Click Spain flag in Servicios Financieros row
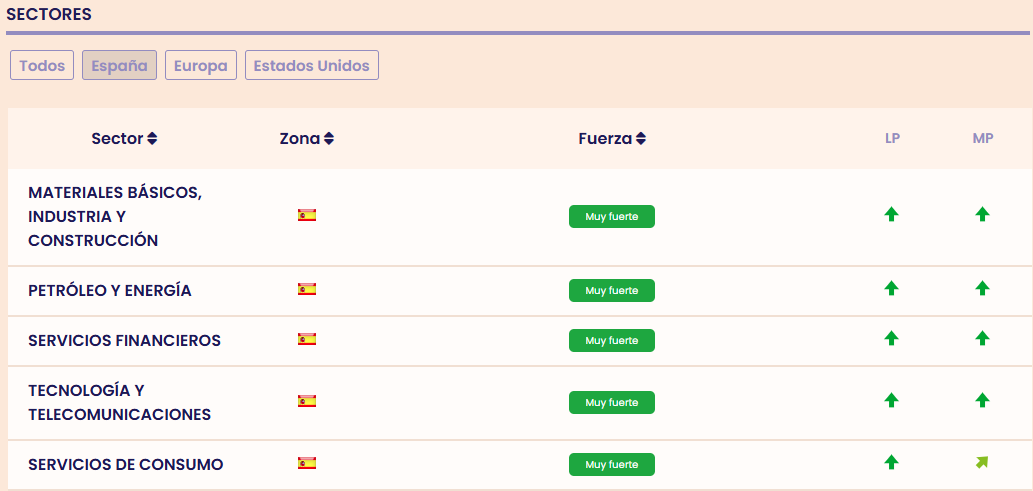Screen dimensions: 1033x491 pos(307,340)
